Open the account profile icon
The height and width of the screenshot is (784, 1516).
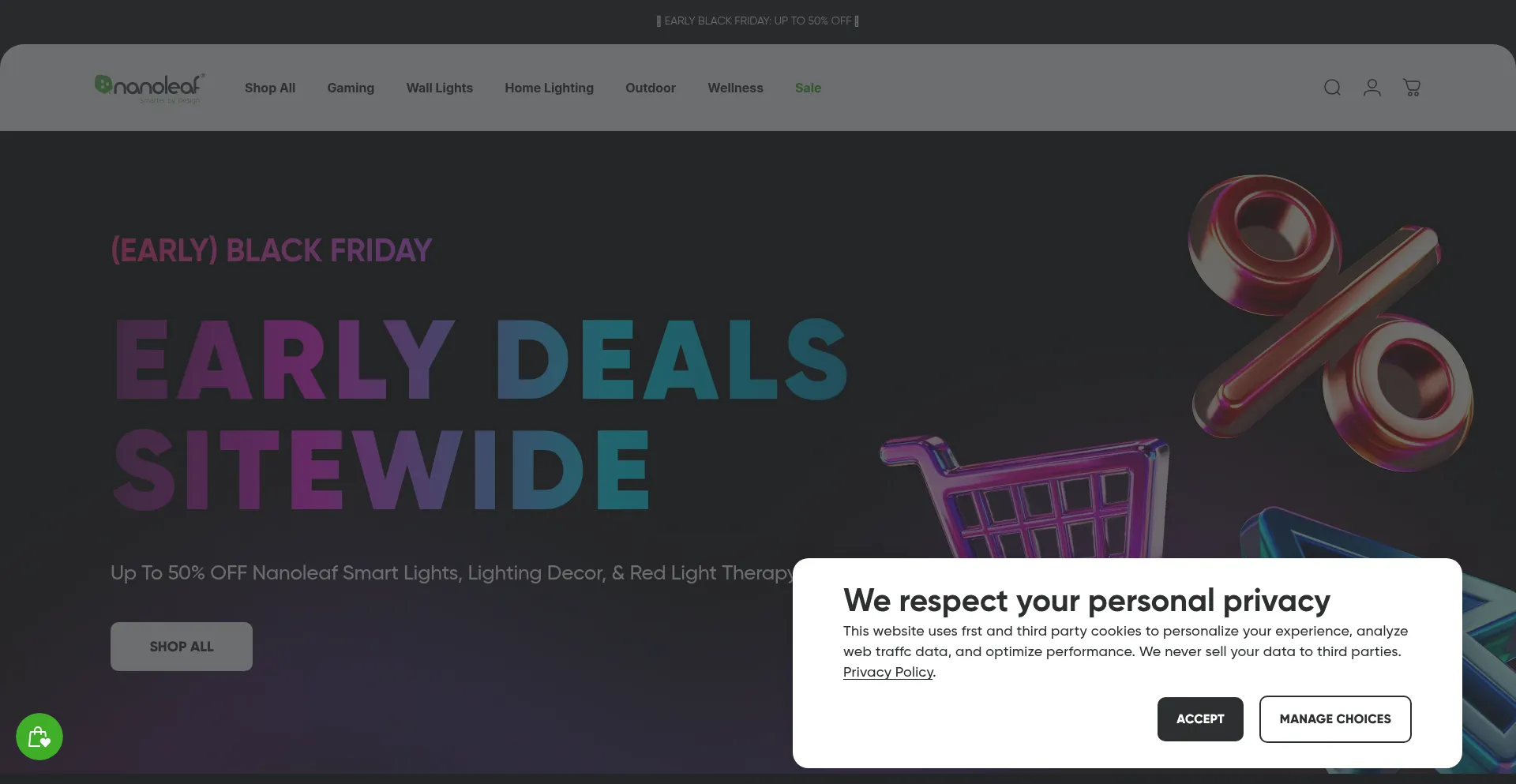pyautogui.click(x=1372, y=88)
